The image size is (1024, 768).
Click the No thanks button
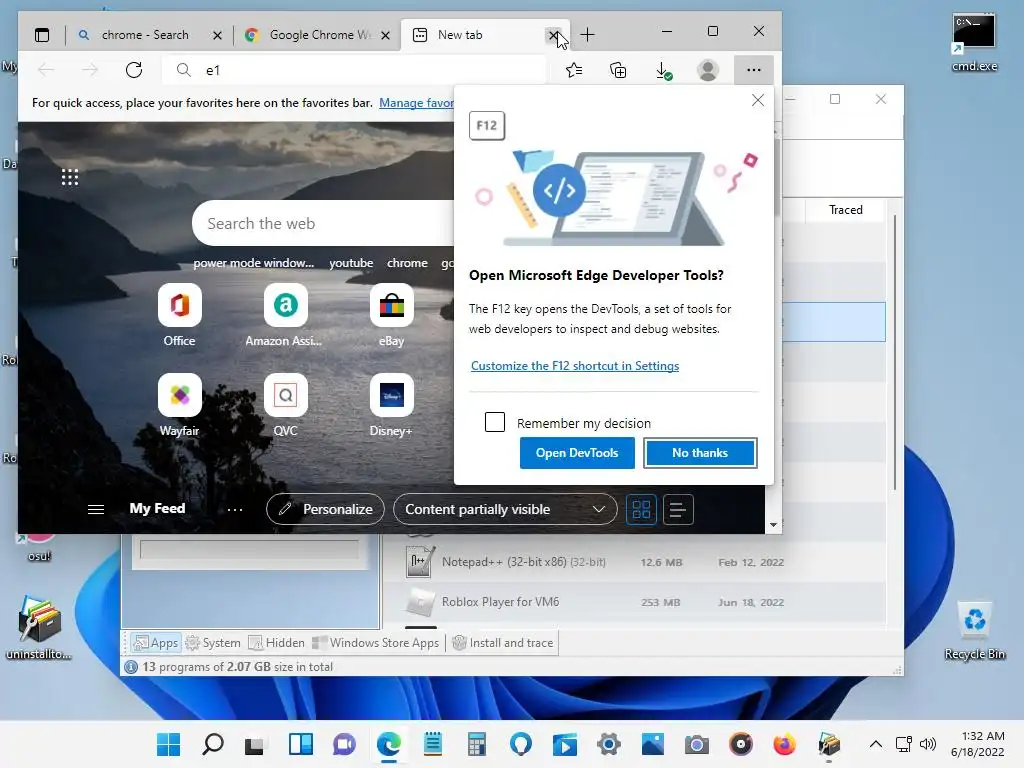(700, 453)
